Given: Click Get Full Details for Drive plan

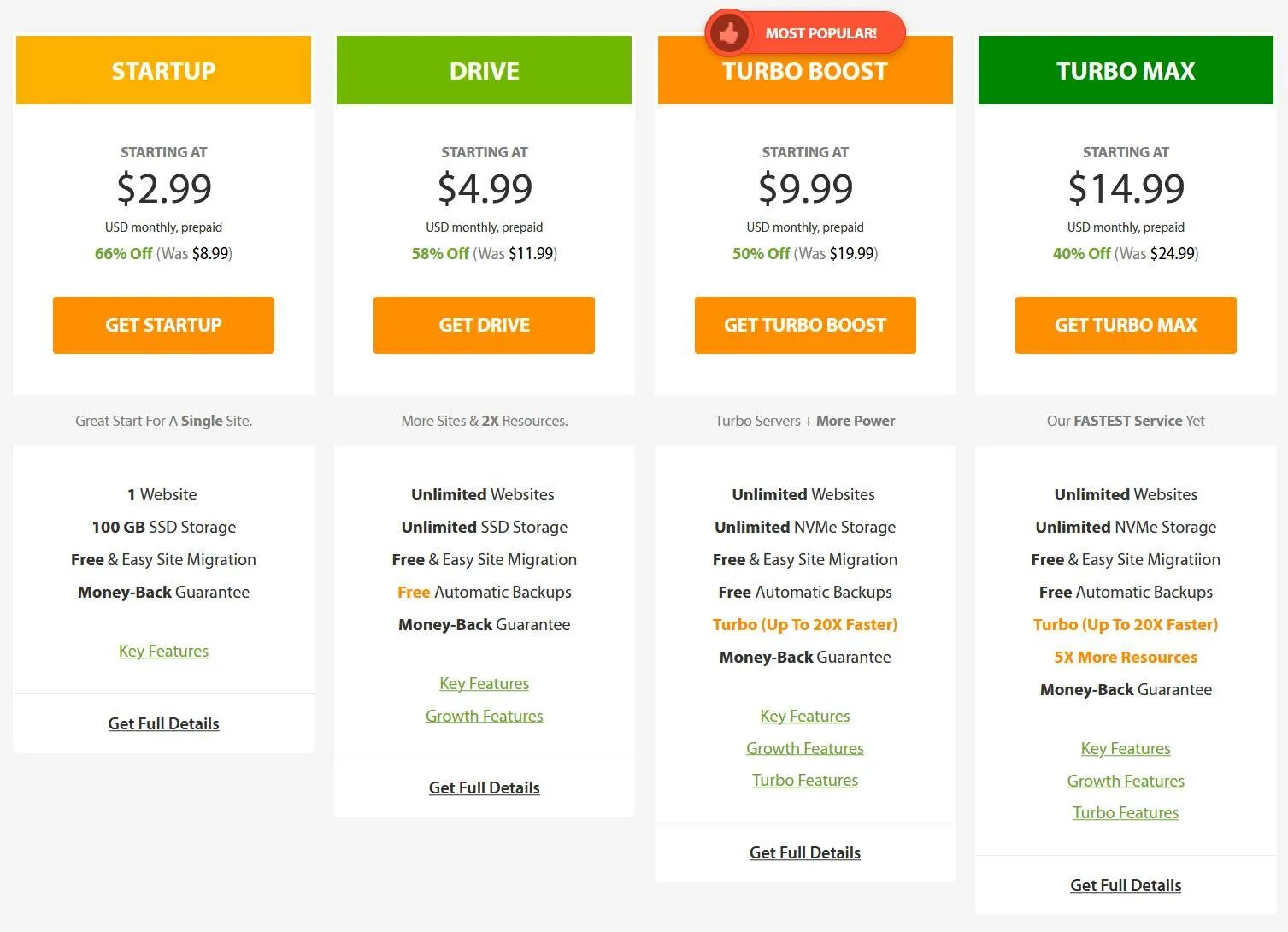Looking at the screenshot, I should point(484,787).
